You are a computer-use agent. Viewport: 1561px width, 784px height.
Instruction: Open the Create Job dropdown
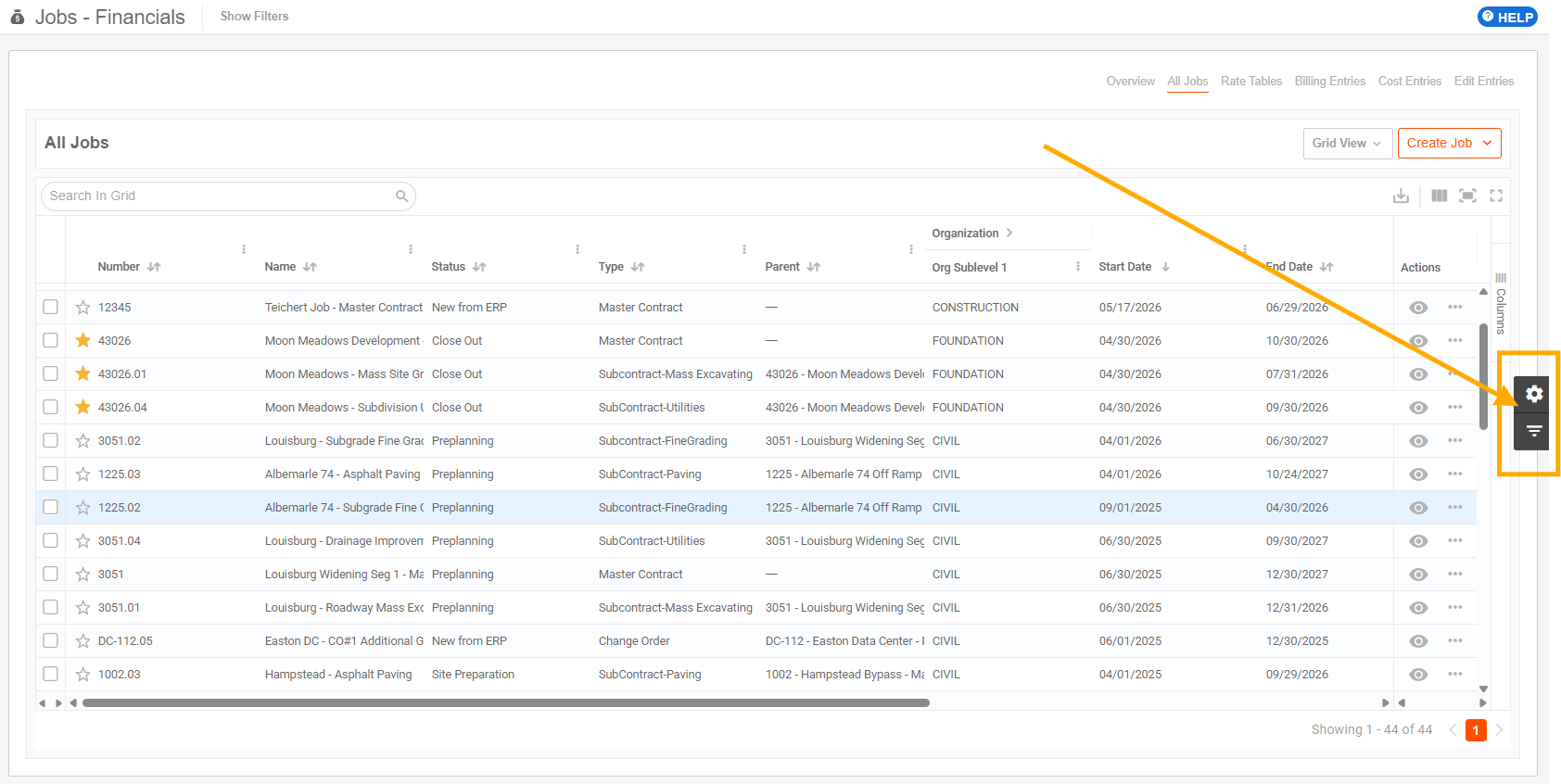(x=1450, y=143)
